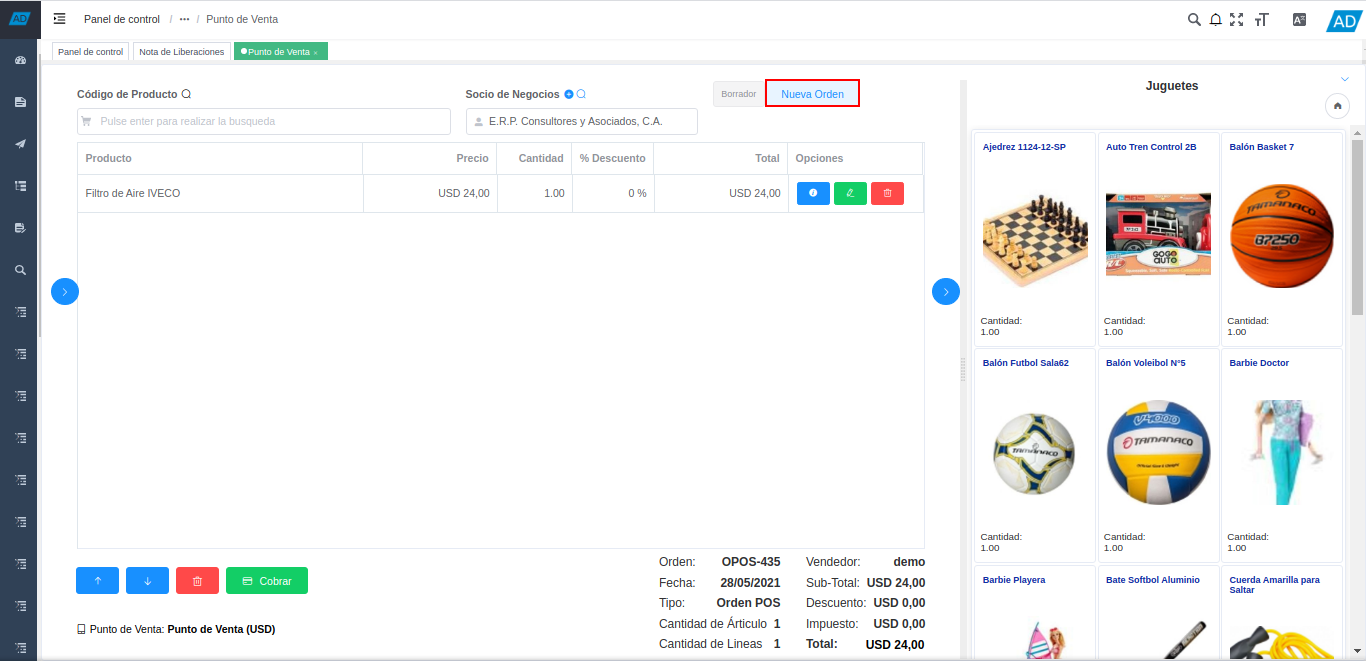This screenshot has width=1366, height=661.
Task: Collapse Juguetes panel with top chevron
Action: click(x=1344, y=80)
